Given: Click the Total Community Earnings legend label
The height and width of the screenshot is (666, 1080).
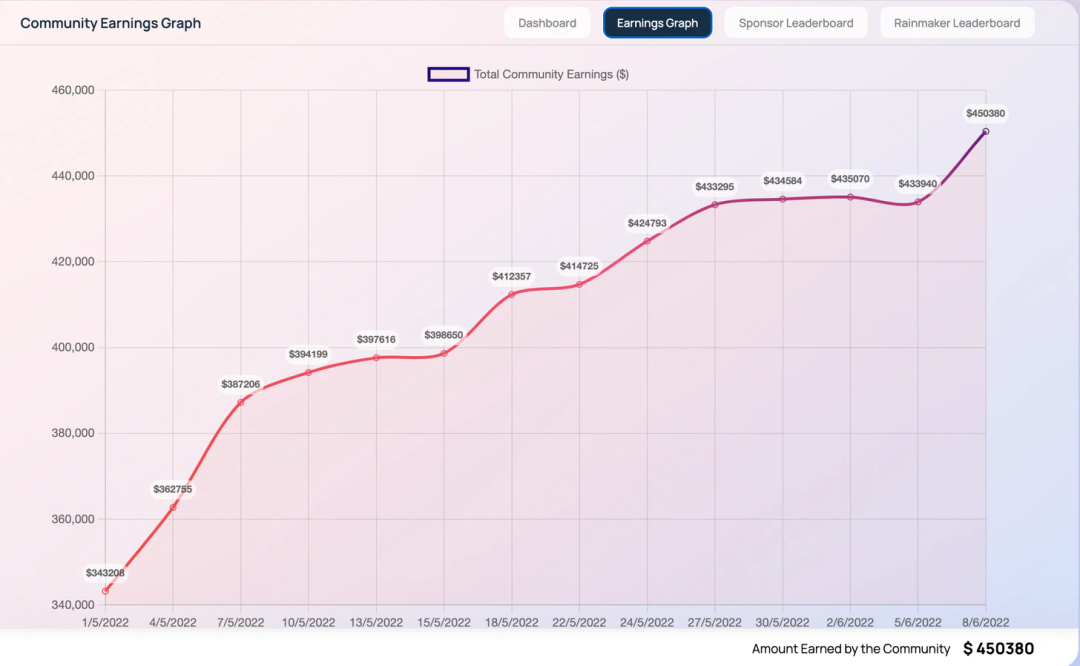Looking at the screenshot, I should coord(551,74).
